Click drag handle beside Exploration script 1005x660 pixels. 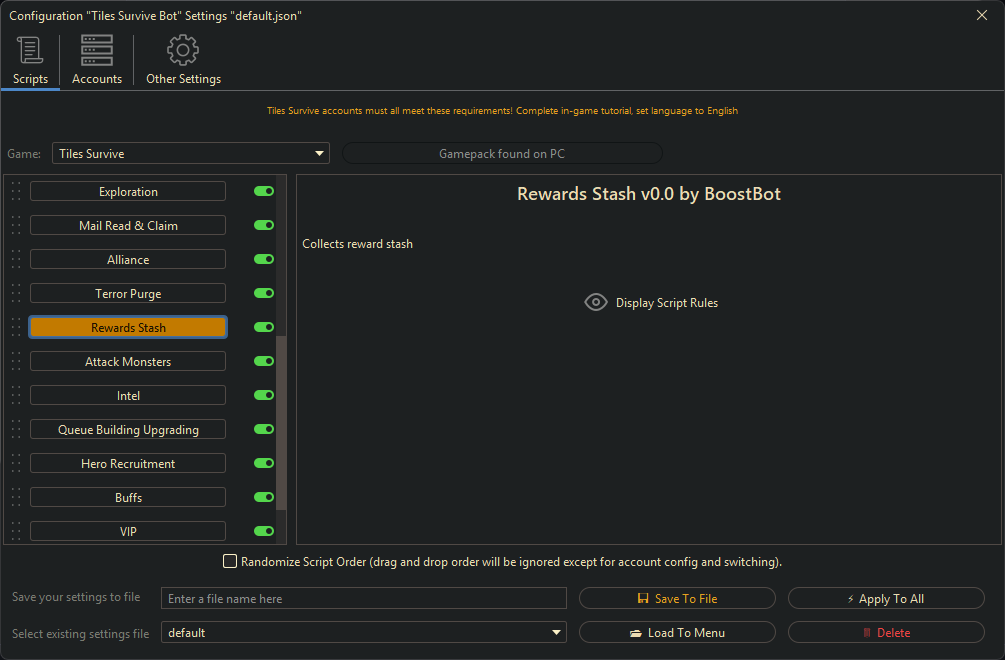tap(16, 192)
